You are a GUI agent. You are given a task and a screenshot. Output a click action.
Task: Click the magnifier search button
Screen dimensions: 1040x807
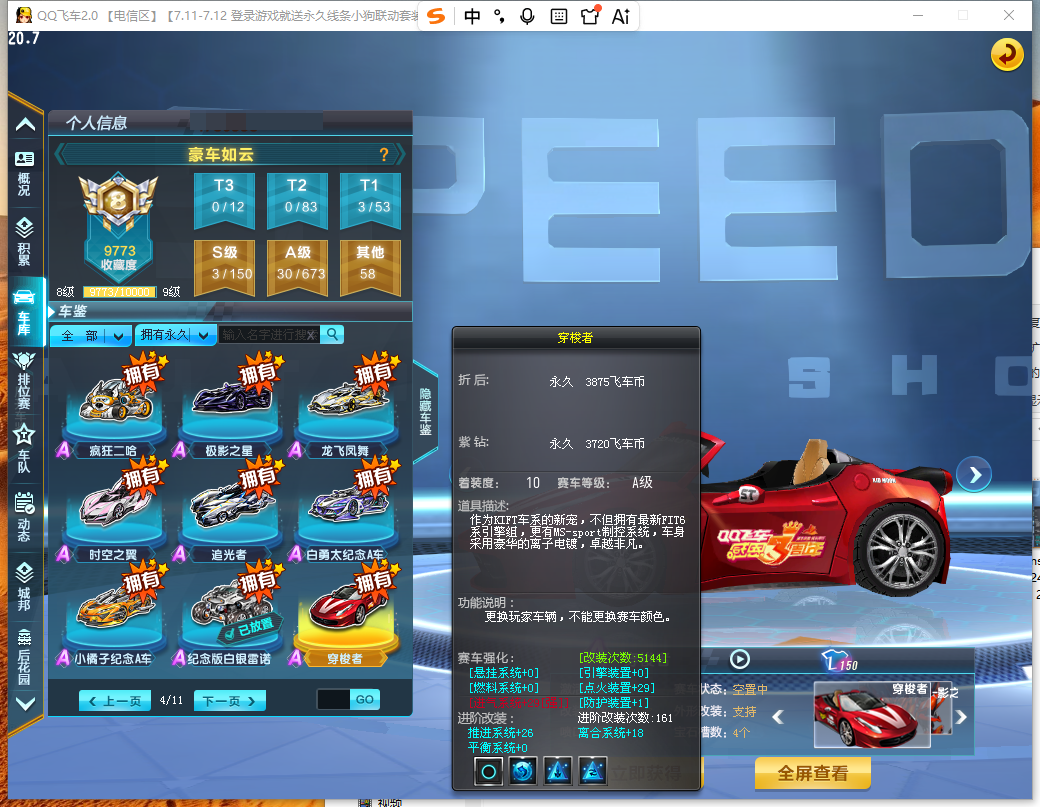tap(332, 334)
